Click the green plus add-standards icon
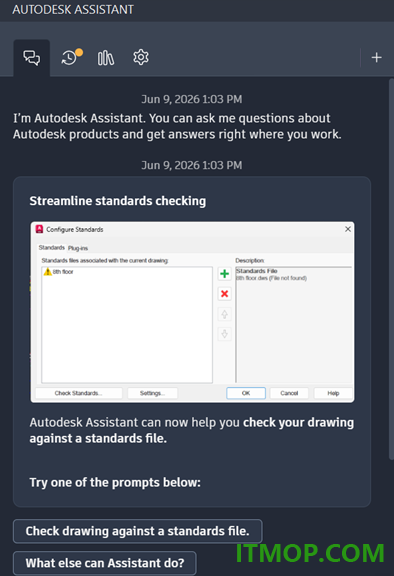 224,274
